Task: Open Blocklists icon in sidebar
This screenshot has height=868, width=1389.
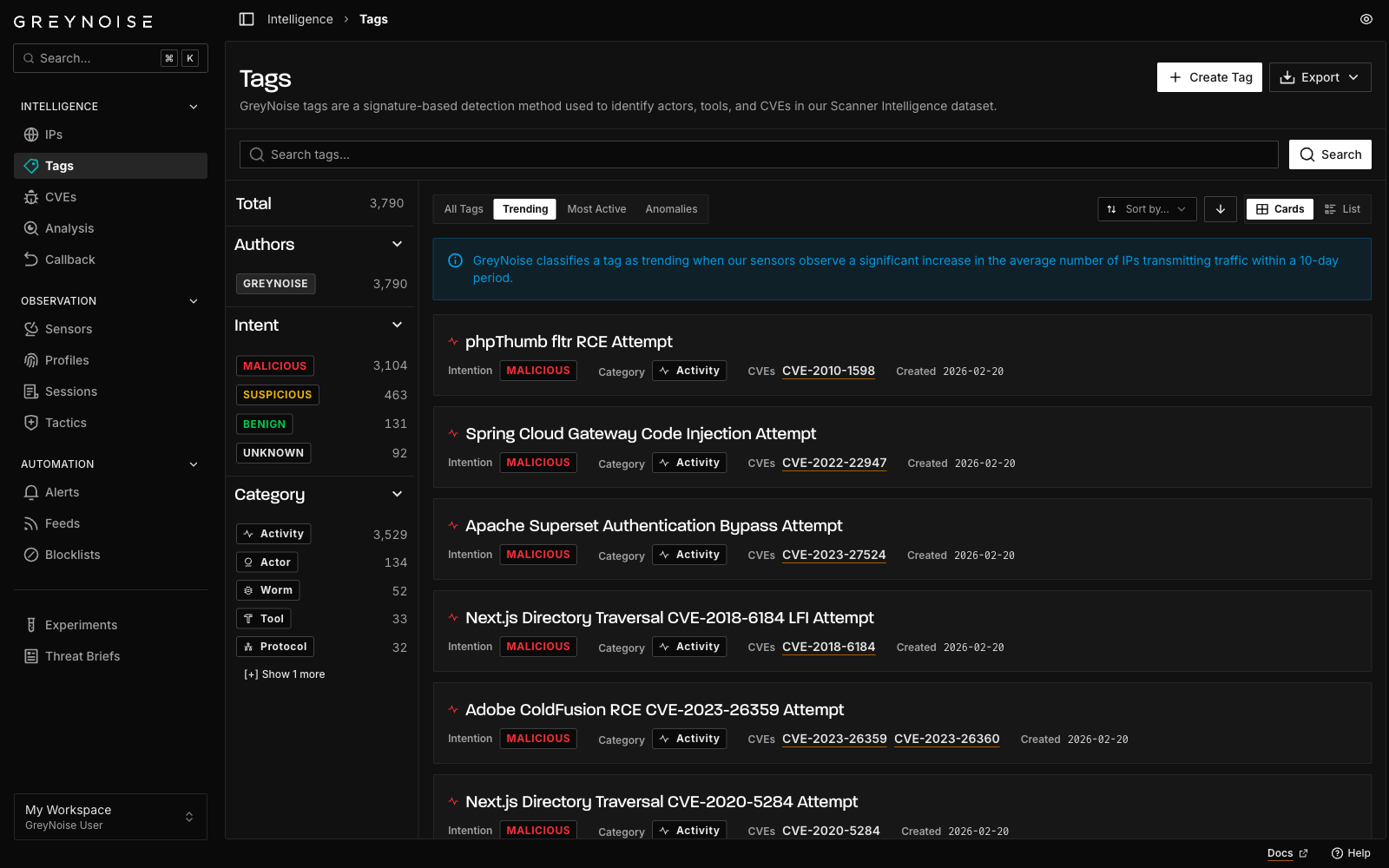Action: [31, 555]
